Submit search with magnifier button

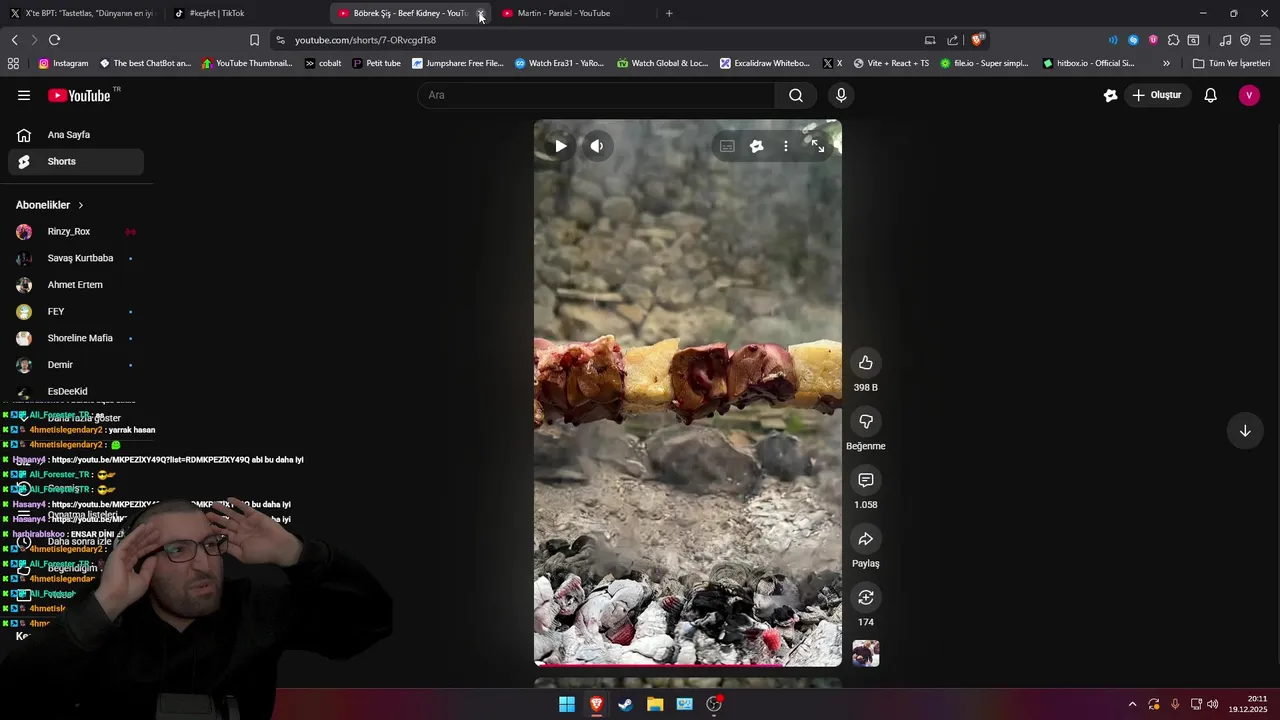(x=796, y=95)
